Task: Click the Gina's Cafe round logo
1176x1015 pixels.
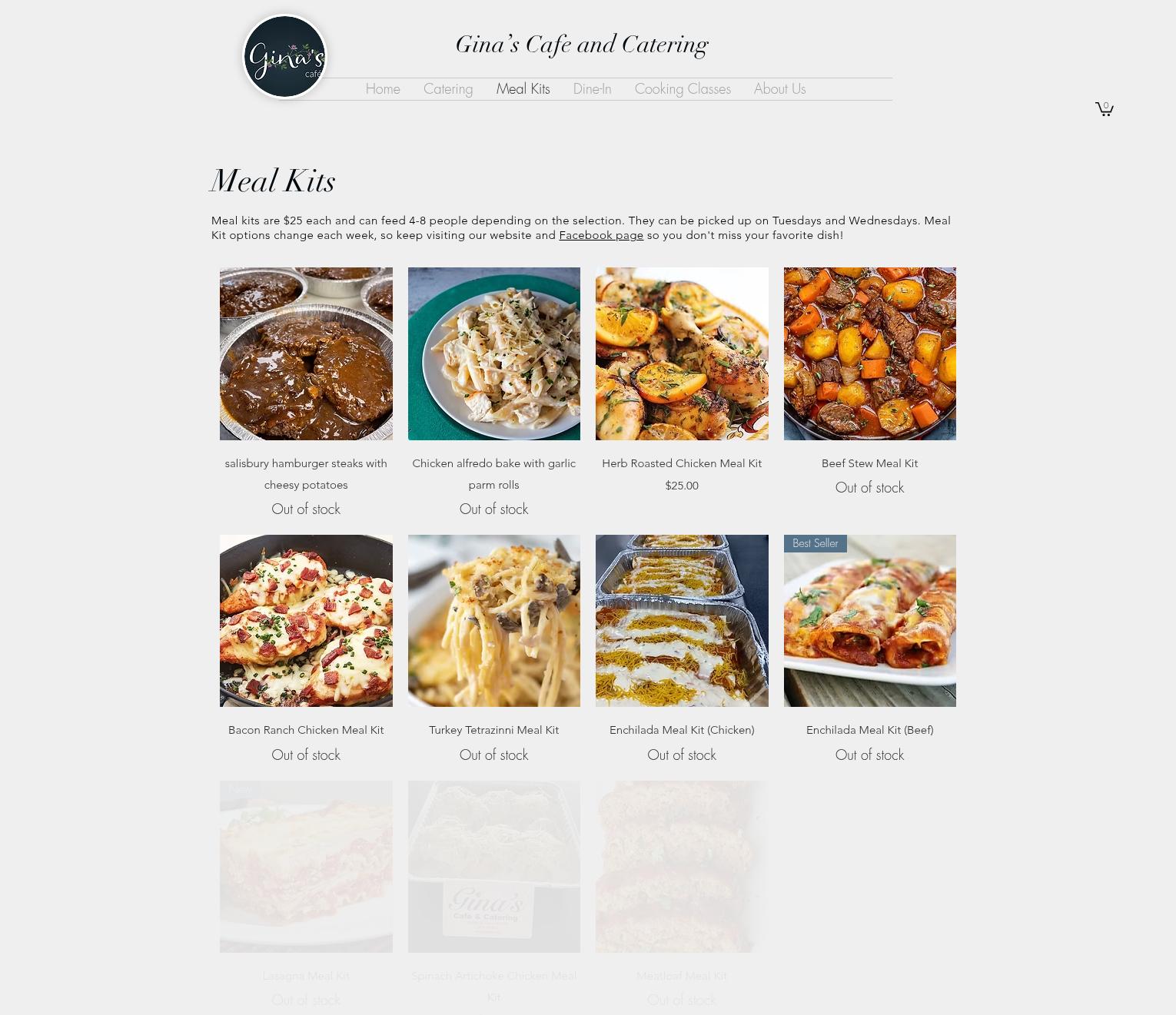Action: click(285, 57)
